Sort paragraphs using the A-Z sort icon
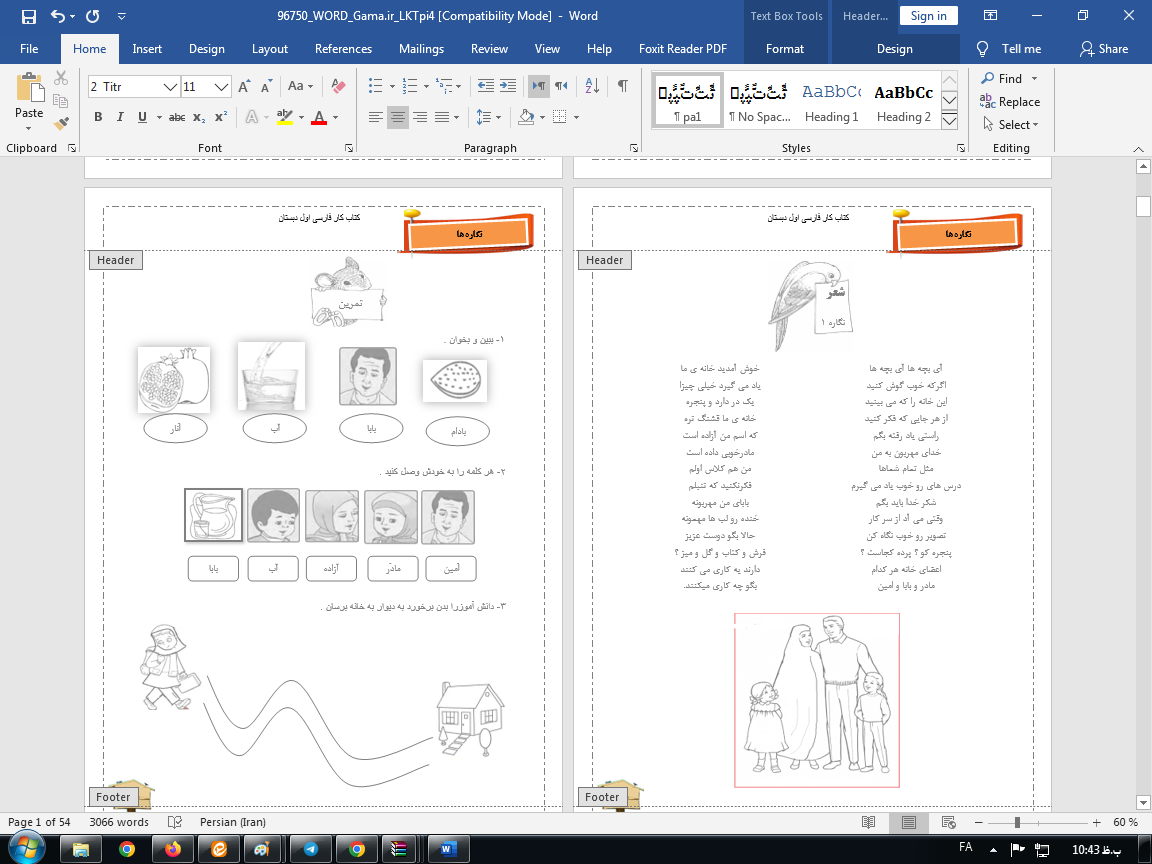This screenshot has height=864, width=1152. (x=591, y=86)
